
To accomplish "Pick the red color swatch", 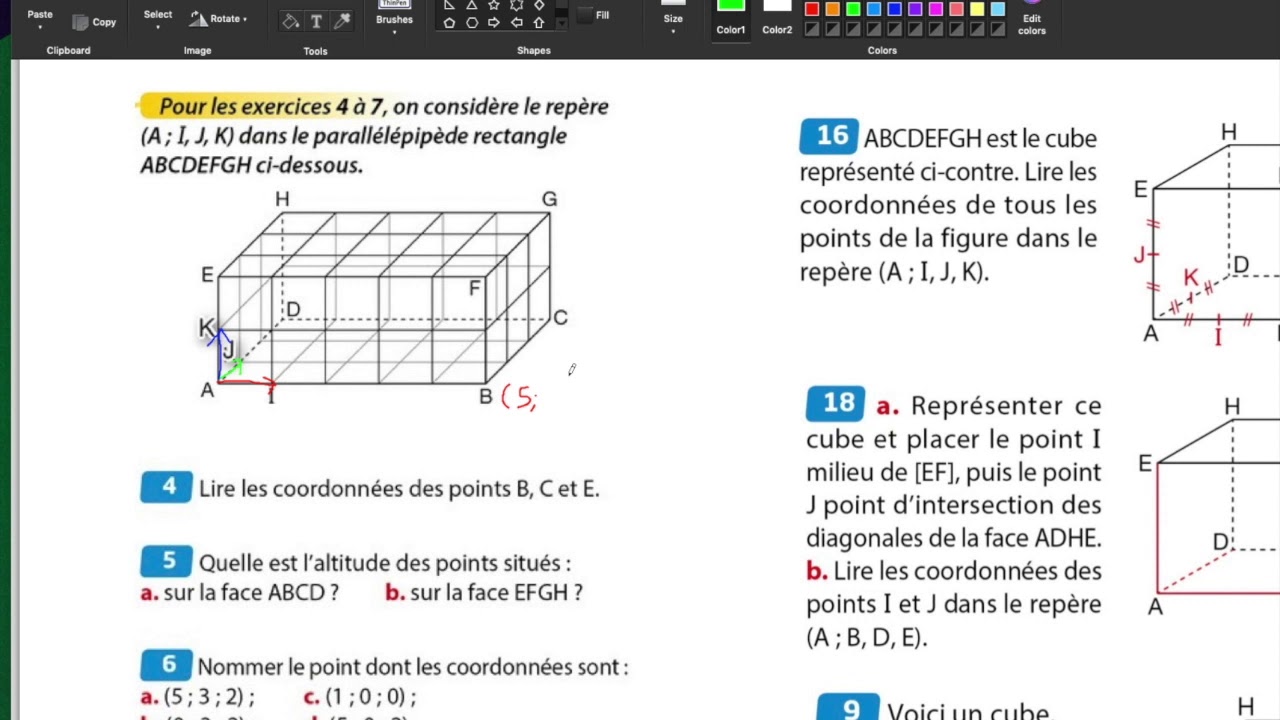I will point(812,9).
